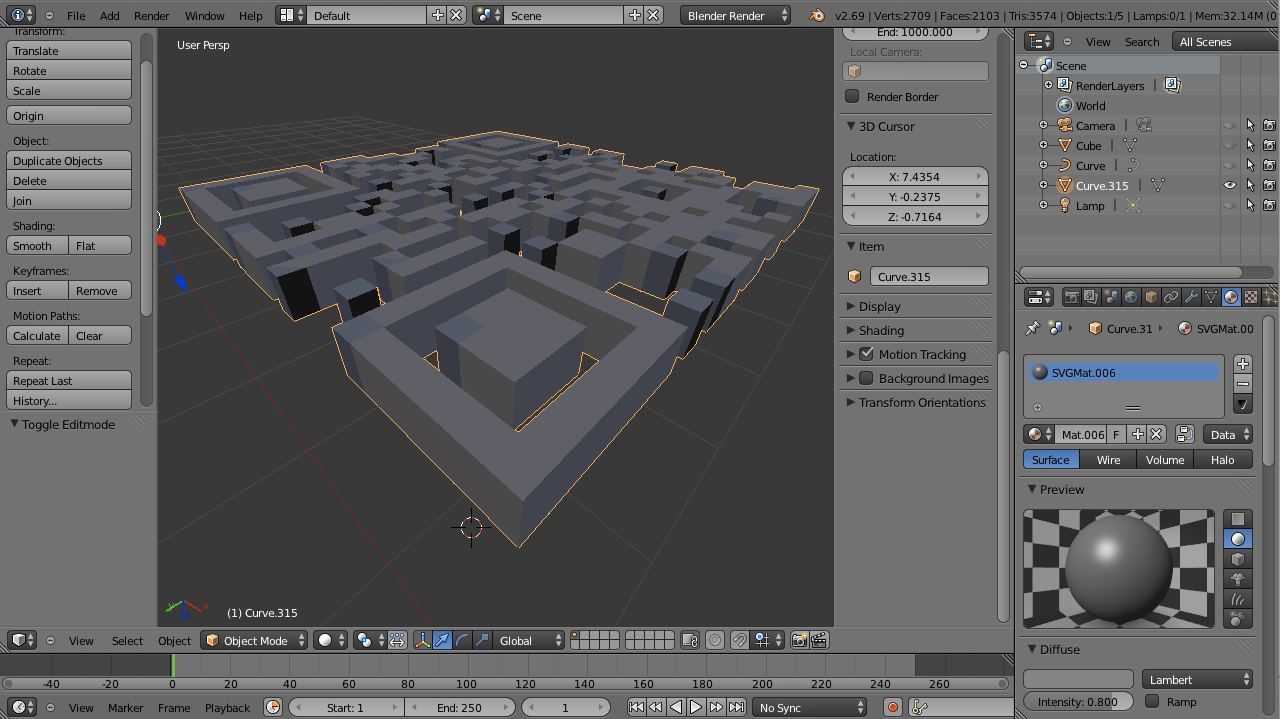The image size is (1280, 719).
Task: Switch to the Texture checkerboard properties icon
Action: point(1249,297)
